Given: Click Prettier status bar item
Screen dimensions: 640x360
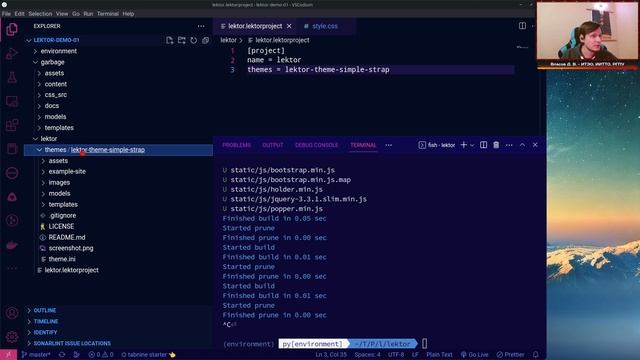Looking at the screenshot, I should [x=510, y=355].
